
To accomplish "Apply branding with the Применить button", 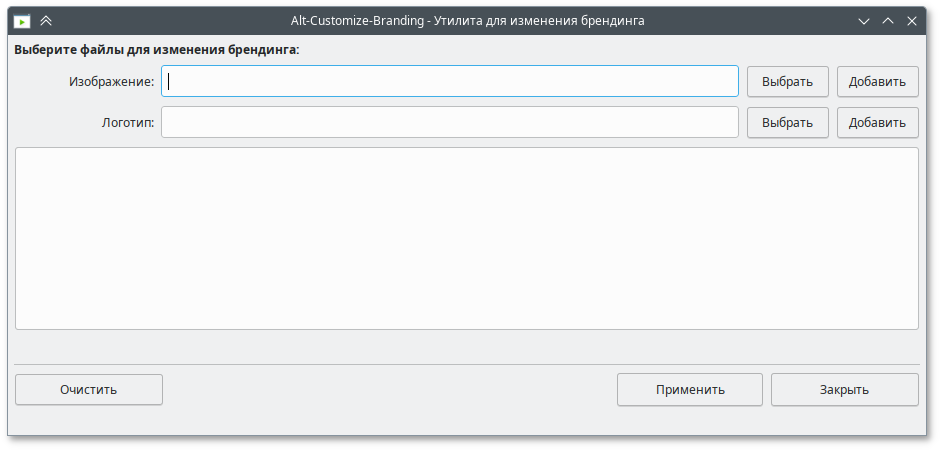I will 690,390.
